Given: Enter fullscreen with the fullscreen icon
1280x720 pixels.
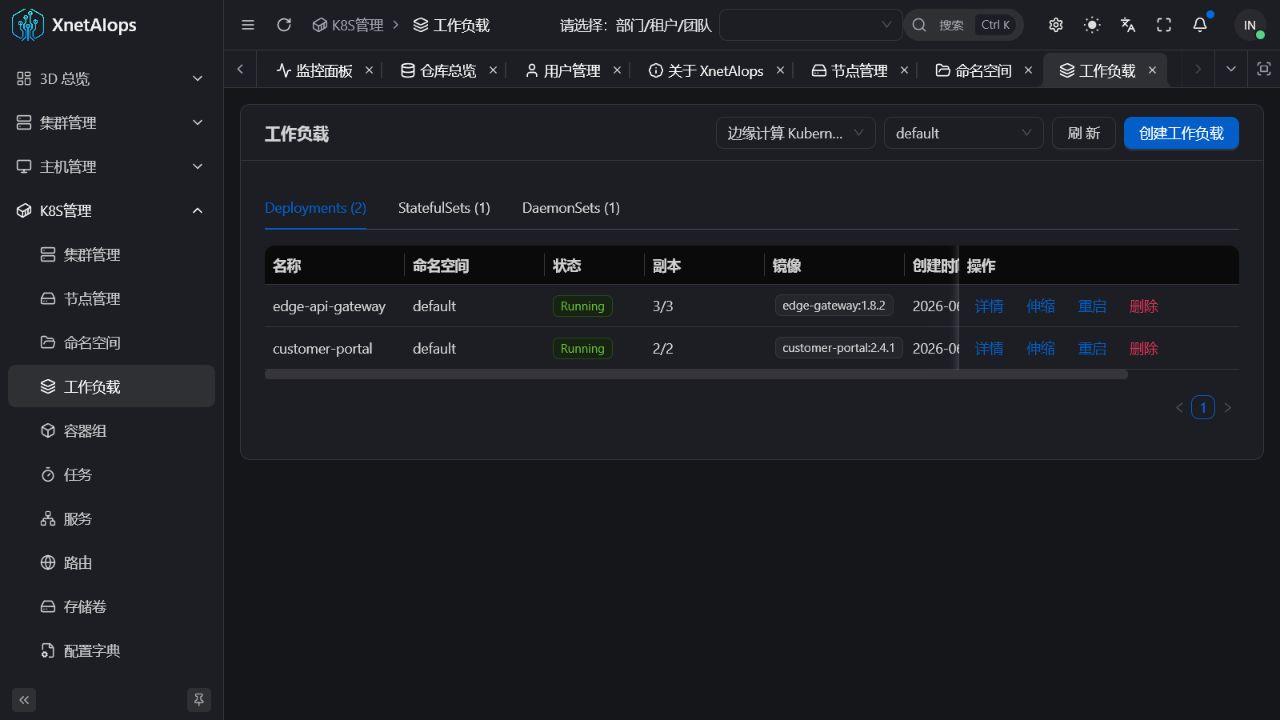Looking at the screenshot, I should click(x=1164, y=25).
